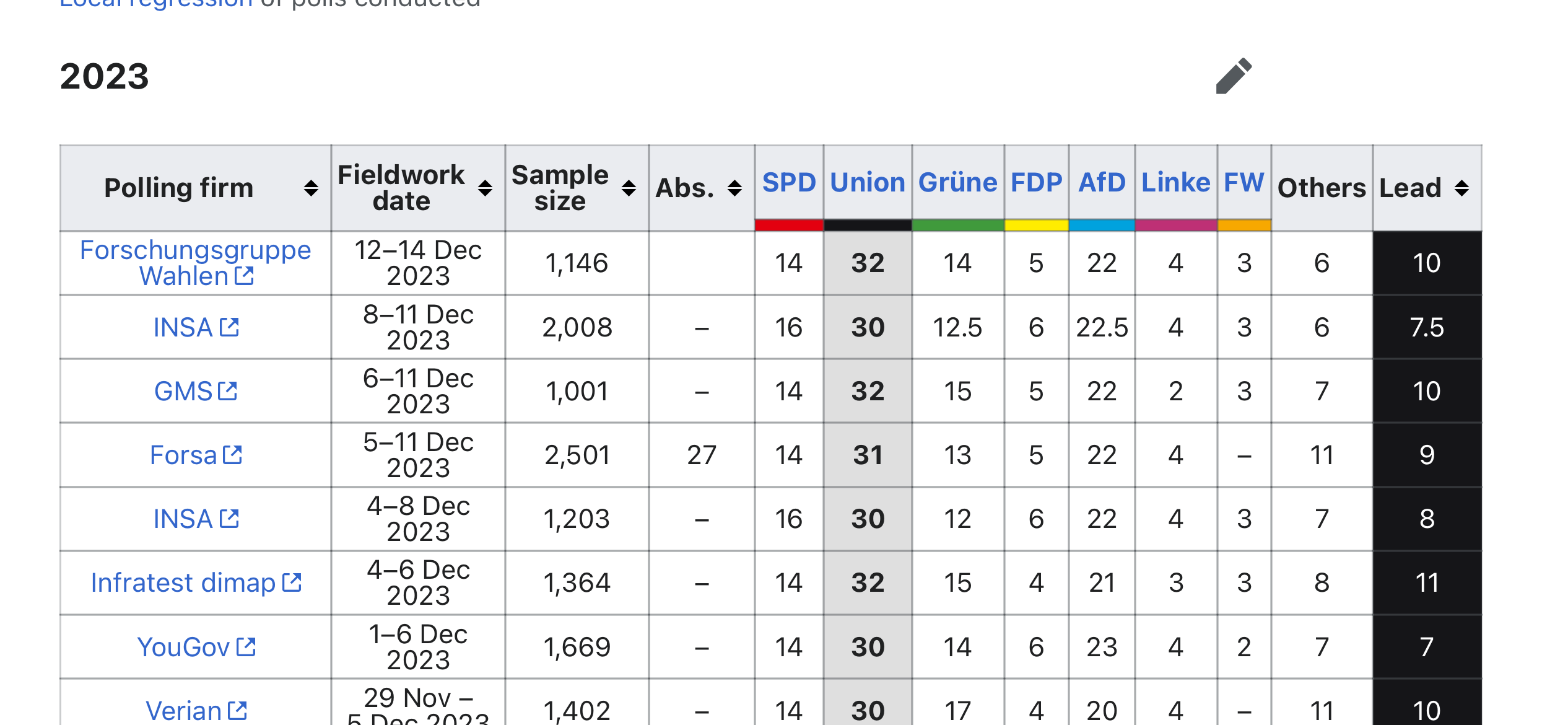The height and width of the screenshot is (725, 1568).
Task: Open the GMS poll source link
Action: (195, 392)
